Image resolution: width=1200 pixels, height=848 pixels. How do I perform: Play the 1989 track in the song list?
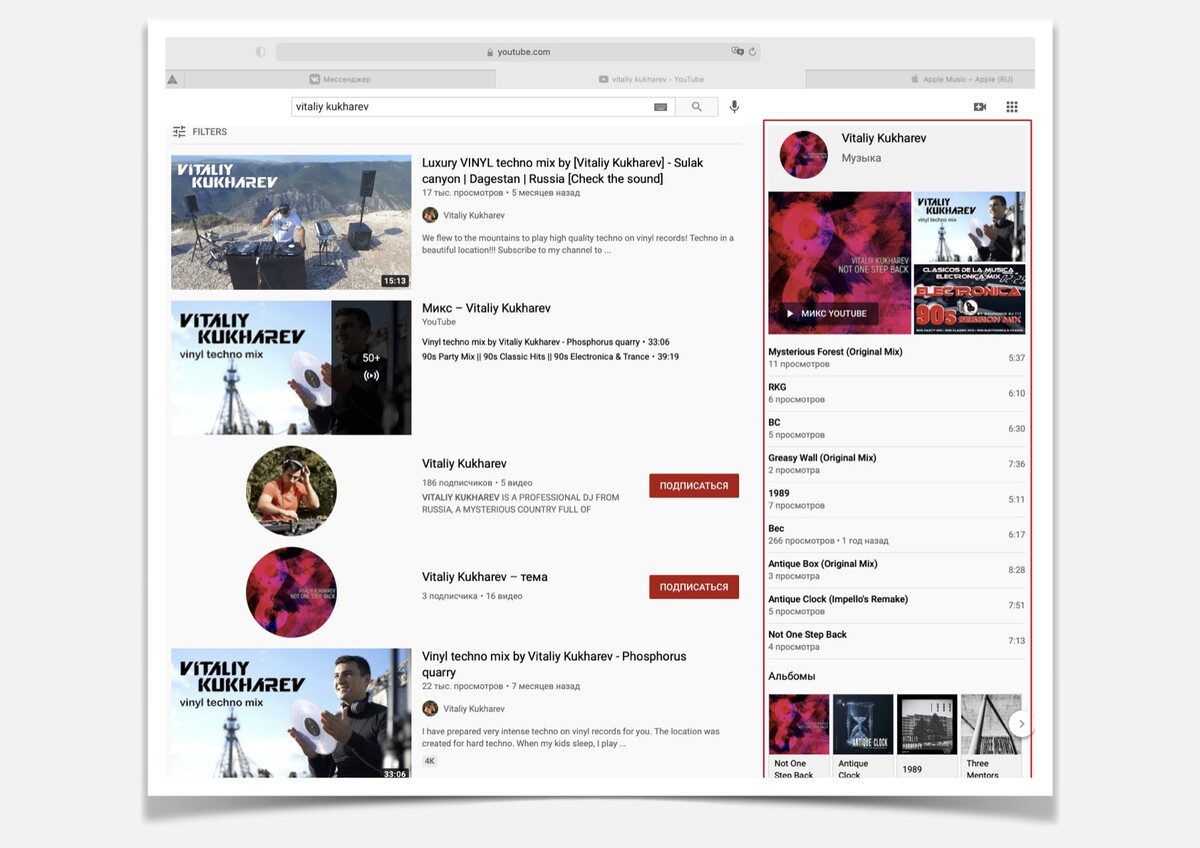point(897,499)
